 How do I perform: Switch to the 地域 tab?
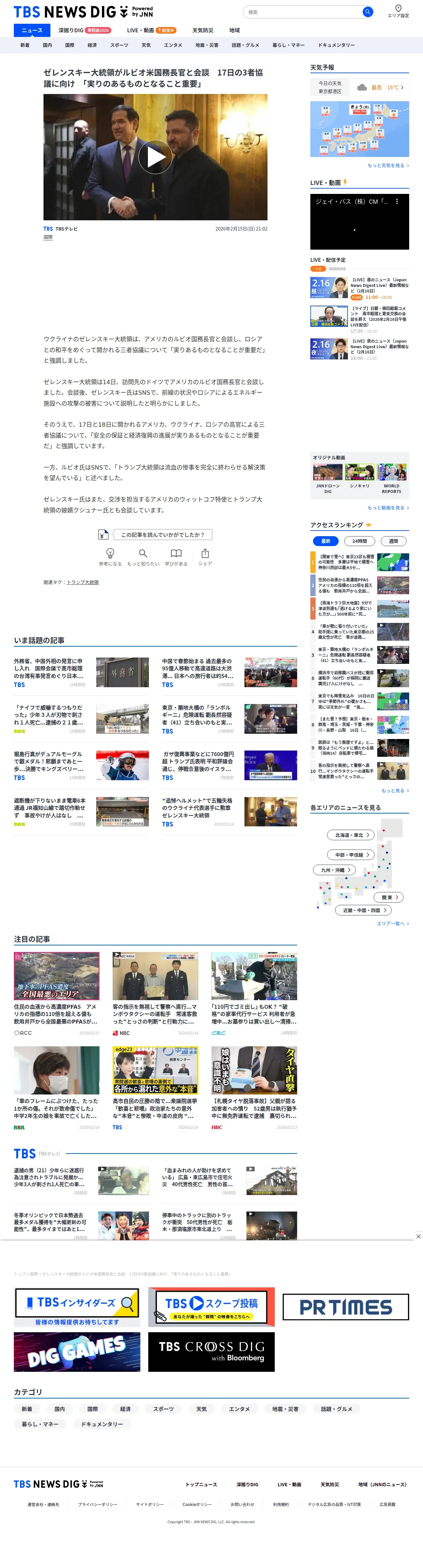pos(235,30)
